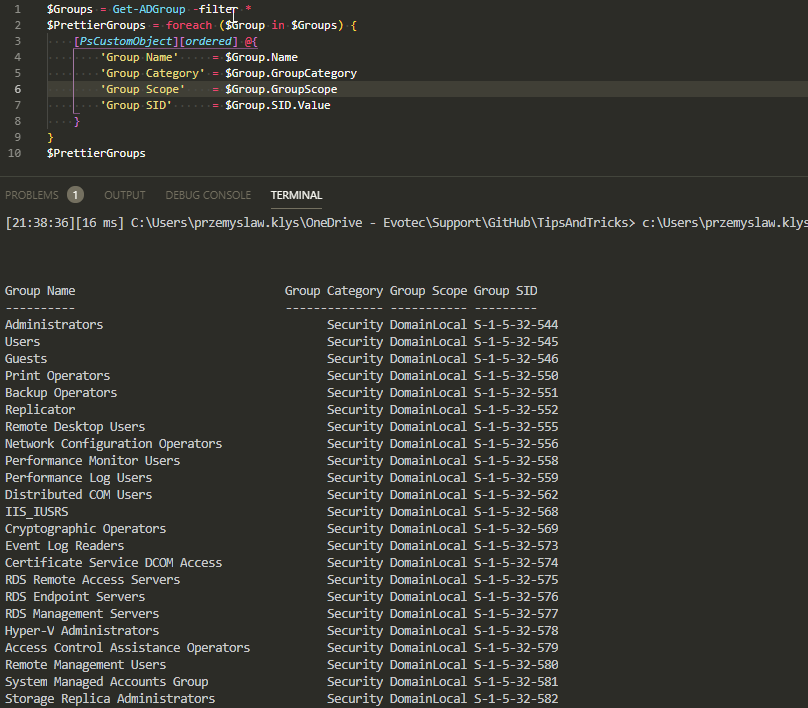The height and width of the screenshot is (708, 808).
Task: Click the 'Group Category' string in code
Action: point(152,73)
